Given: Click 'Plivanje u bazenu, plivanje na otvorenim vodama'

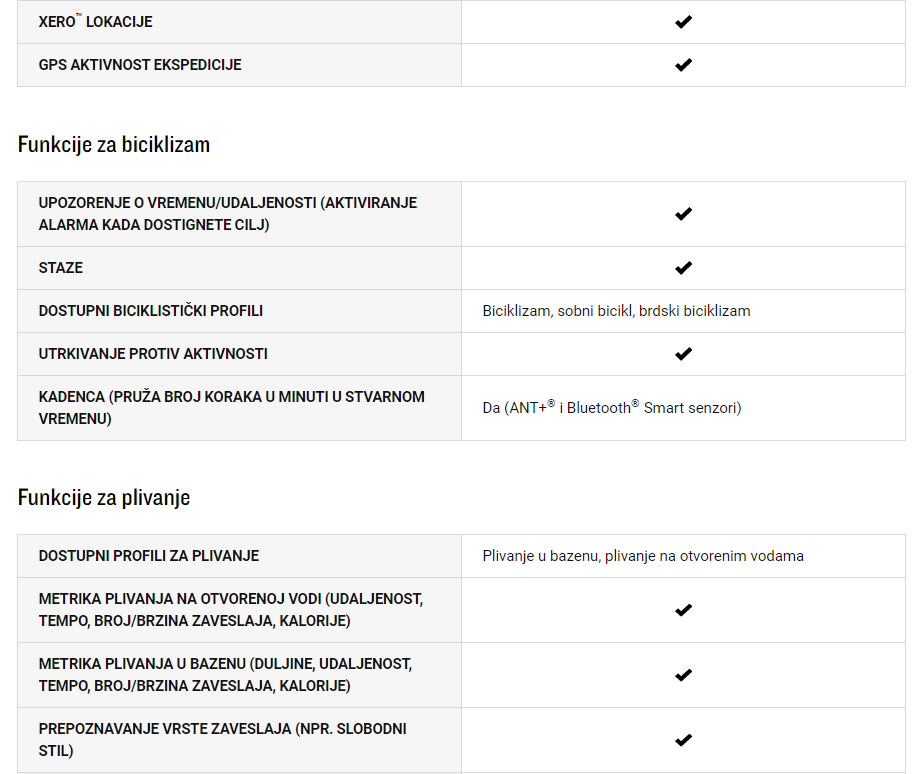Looking at the screenshot, I should click(x=643, y=555).
